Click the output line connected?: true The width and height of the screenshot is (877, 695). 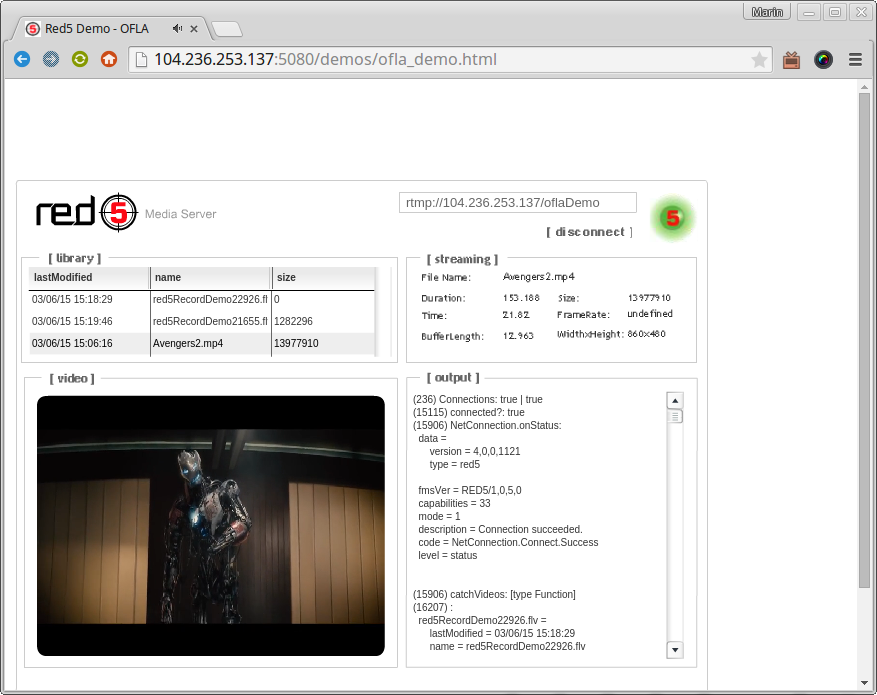(469, 413)
